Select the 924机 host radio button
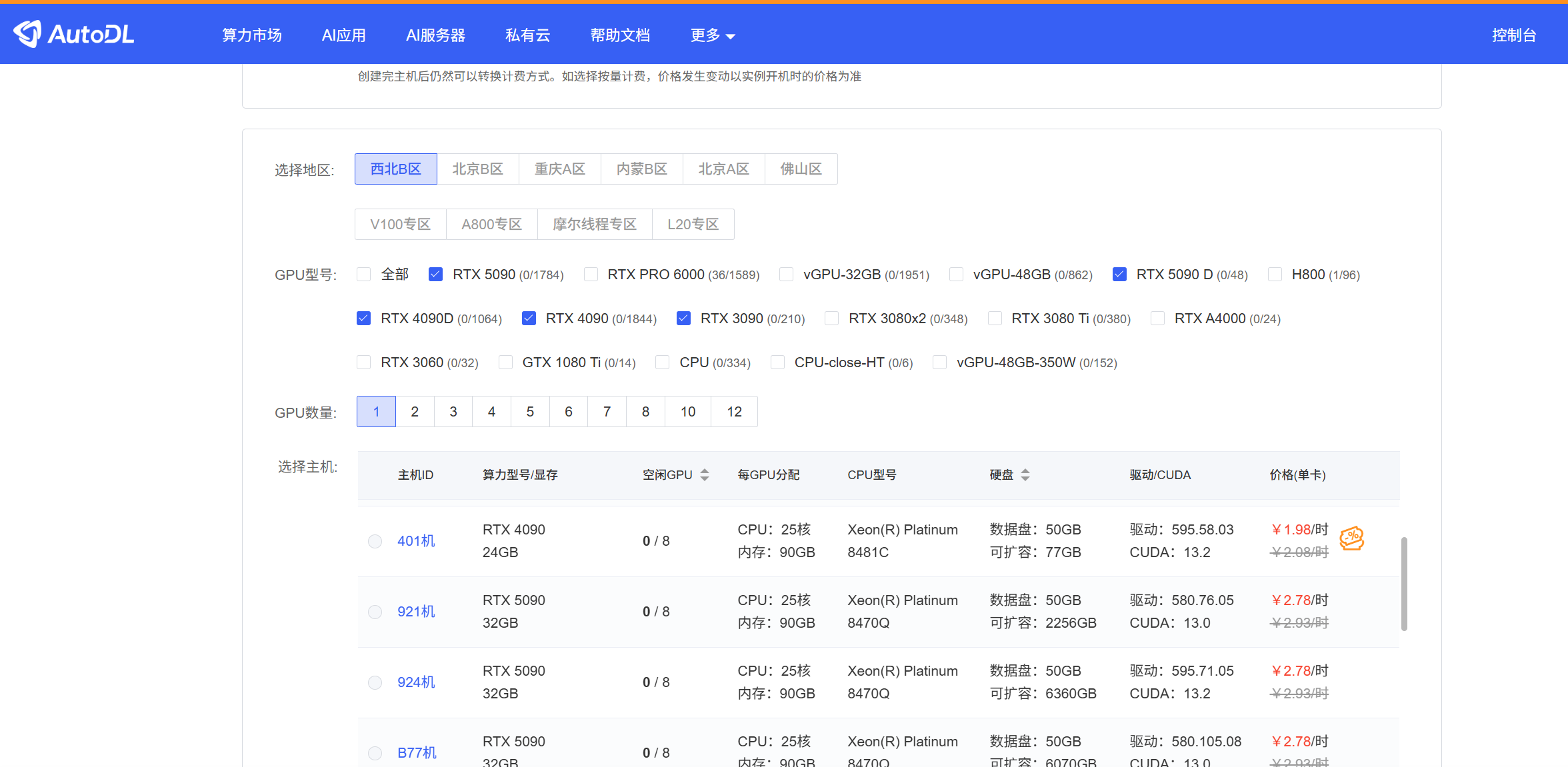 pos(375,682)
